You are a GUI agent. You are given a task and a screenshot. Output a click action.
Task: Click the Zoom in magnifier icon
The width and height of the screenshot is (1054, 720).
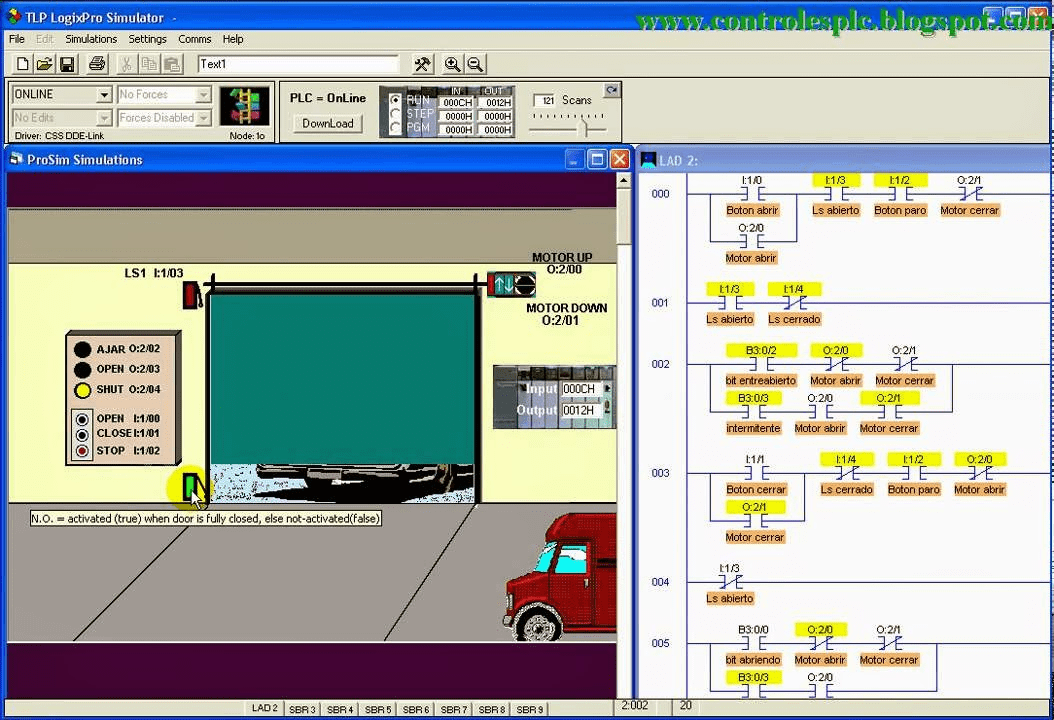452,64
